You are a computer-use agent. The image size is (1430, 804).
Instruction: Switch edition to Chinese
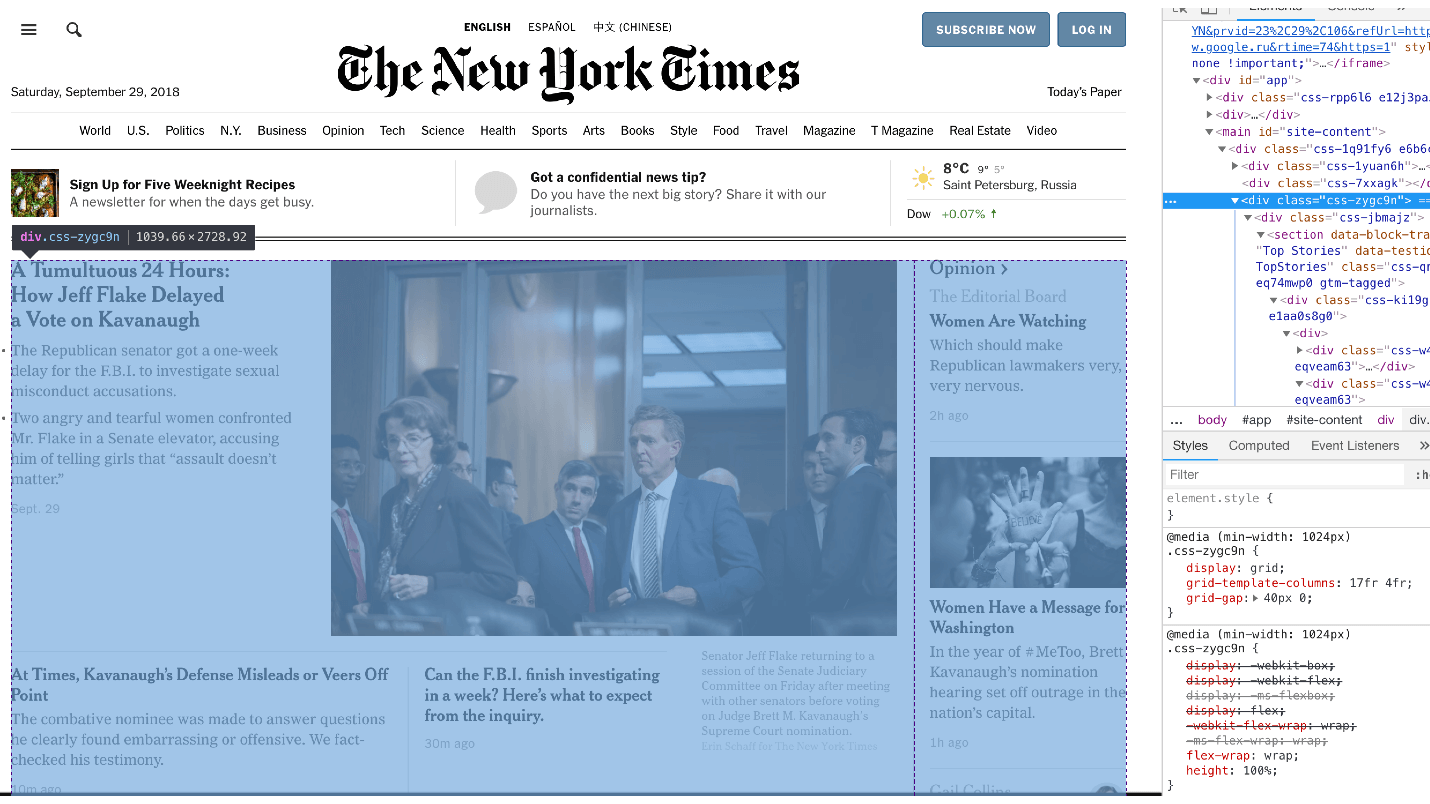tap(632, 28)
